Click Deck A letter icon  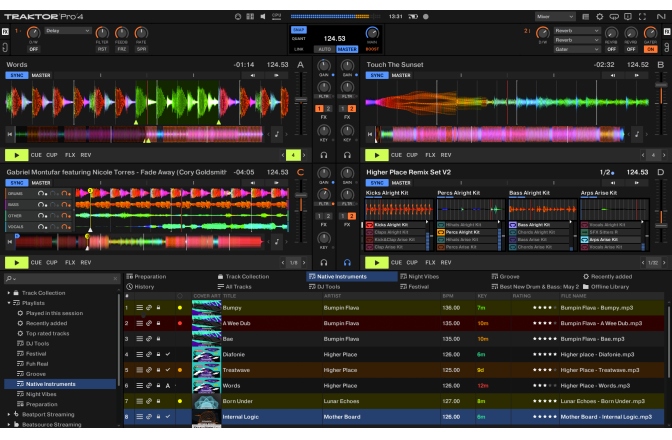click(300, 65)
